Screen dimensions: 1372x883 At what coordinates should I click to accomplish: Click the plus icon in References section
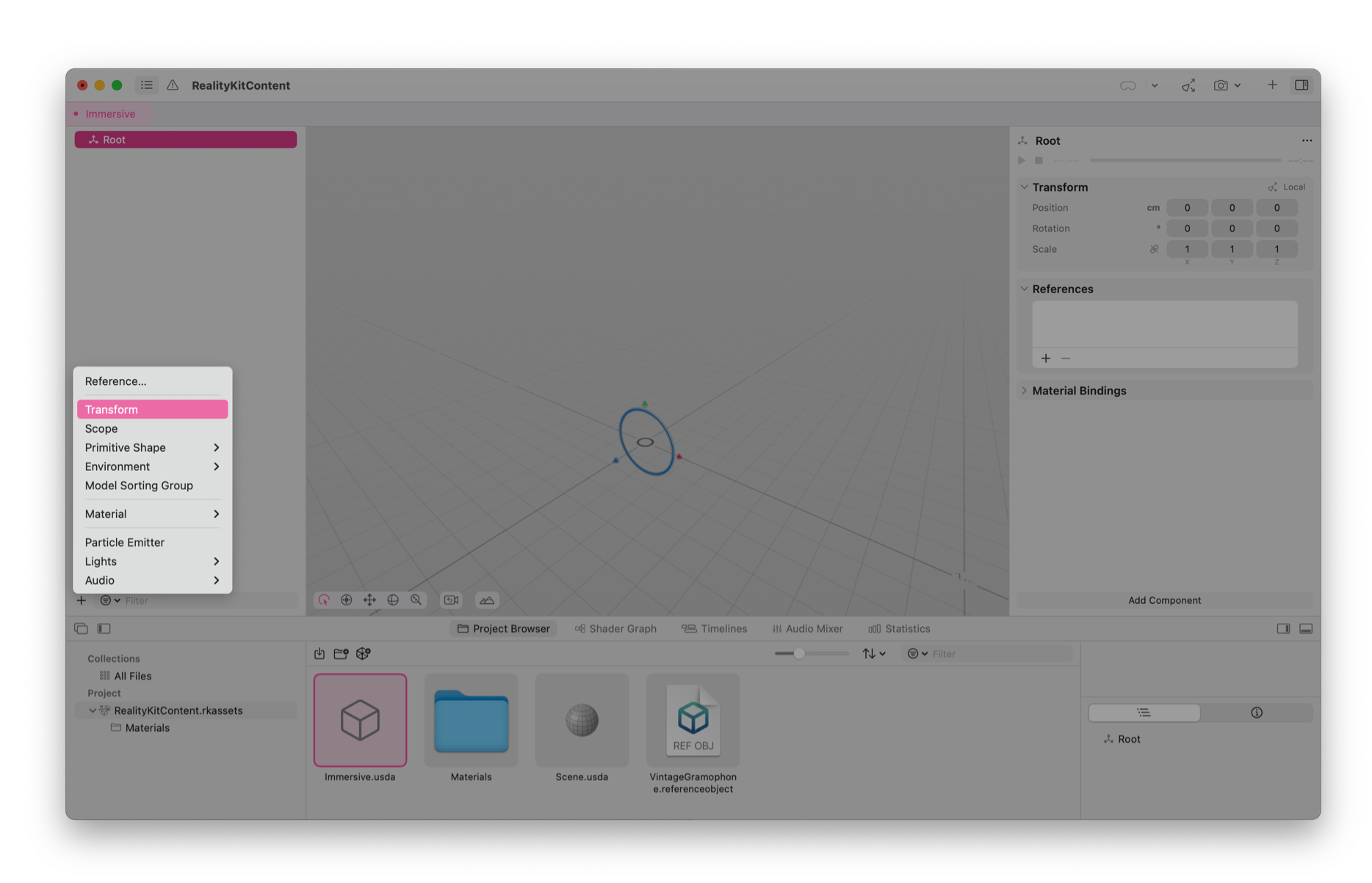click(1046, 358)
